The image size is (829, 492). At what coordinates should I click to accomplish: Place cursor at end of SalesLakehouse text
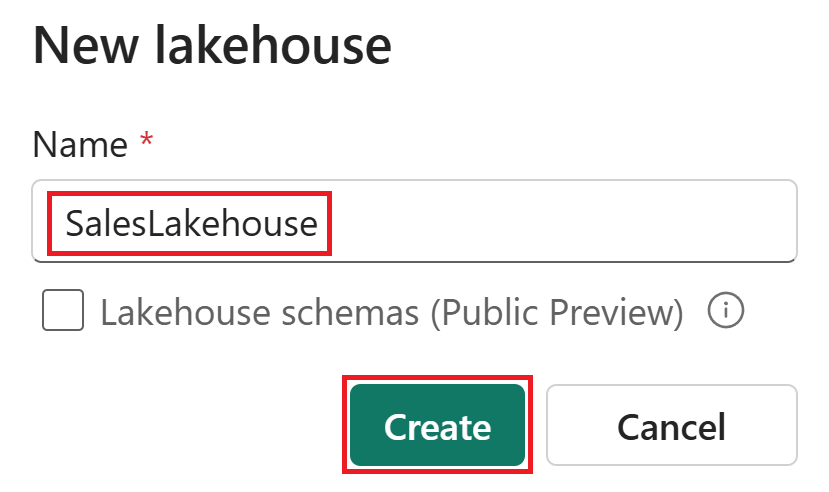(x=319, y=222)
